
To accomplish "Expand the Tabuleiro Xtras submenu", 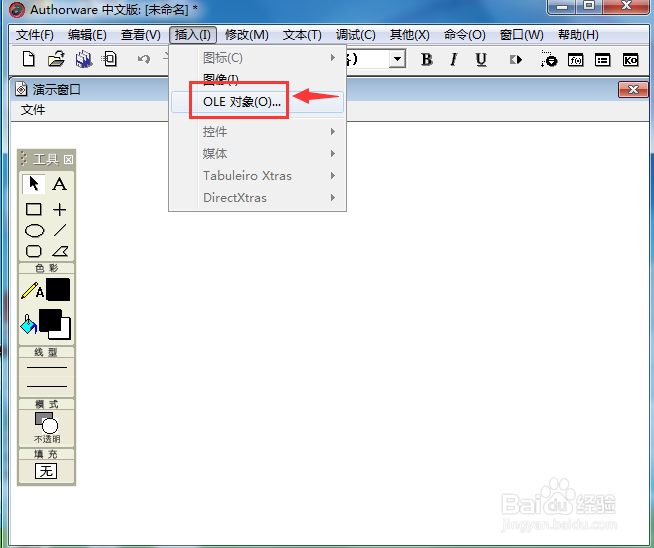I will pos(257,176).
